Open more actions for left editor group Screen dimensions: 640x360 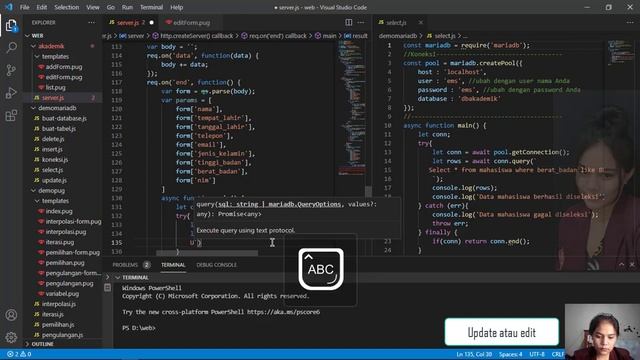pyautogui.click(x=361, y=22)
